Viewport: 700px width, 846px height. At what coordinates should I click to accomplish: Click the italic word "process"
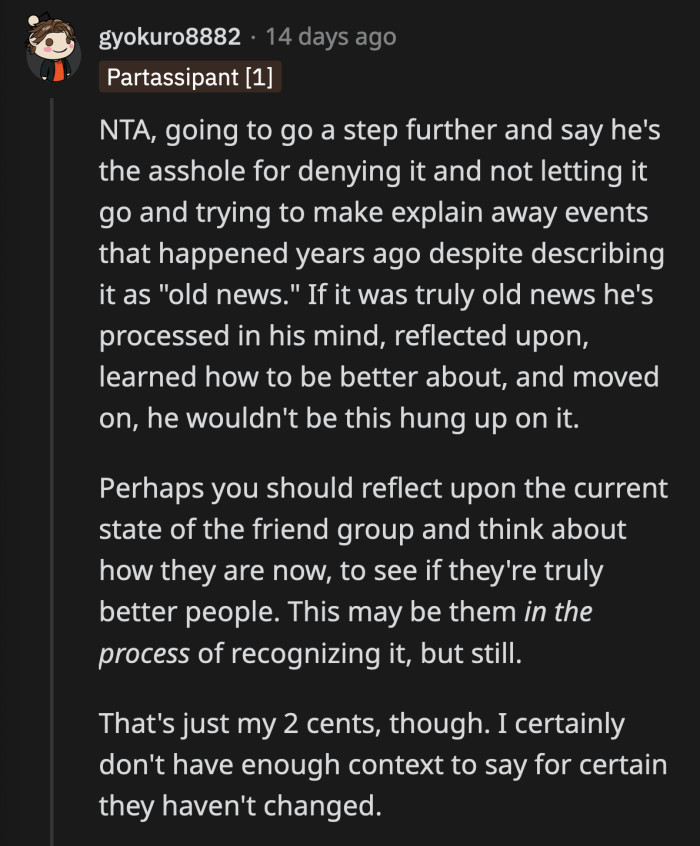(144, 652)
